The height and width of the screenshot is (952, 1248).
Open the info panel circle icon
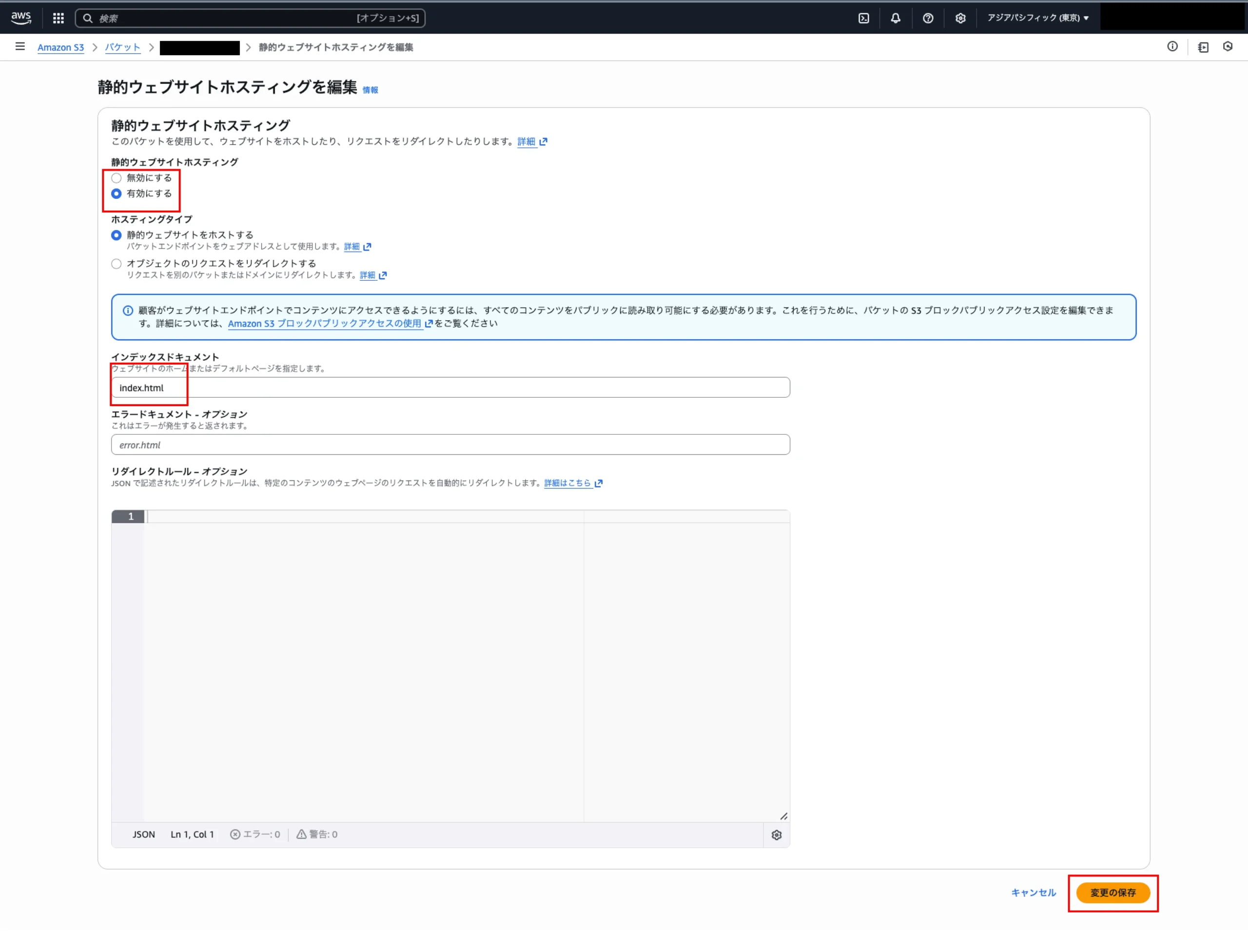(x=1171, y=47)
